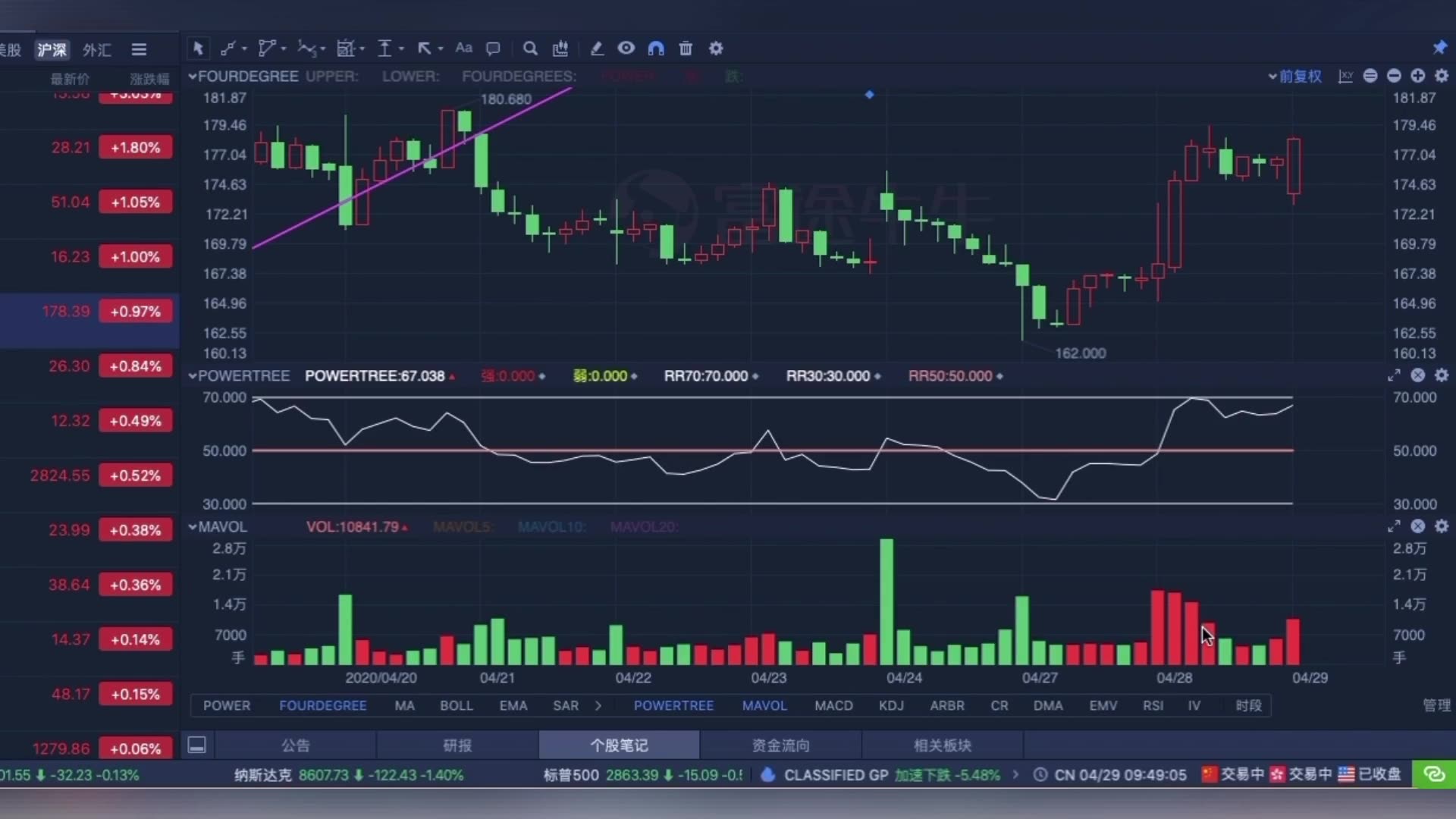Open main chart settings gear
Screen dimensions: 1456x819
click(x=1442, y=76)
